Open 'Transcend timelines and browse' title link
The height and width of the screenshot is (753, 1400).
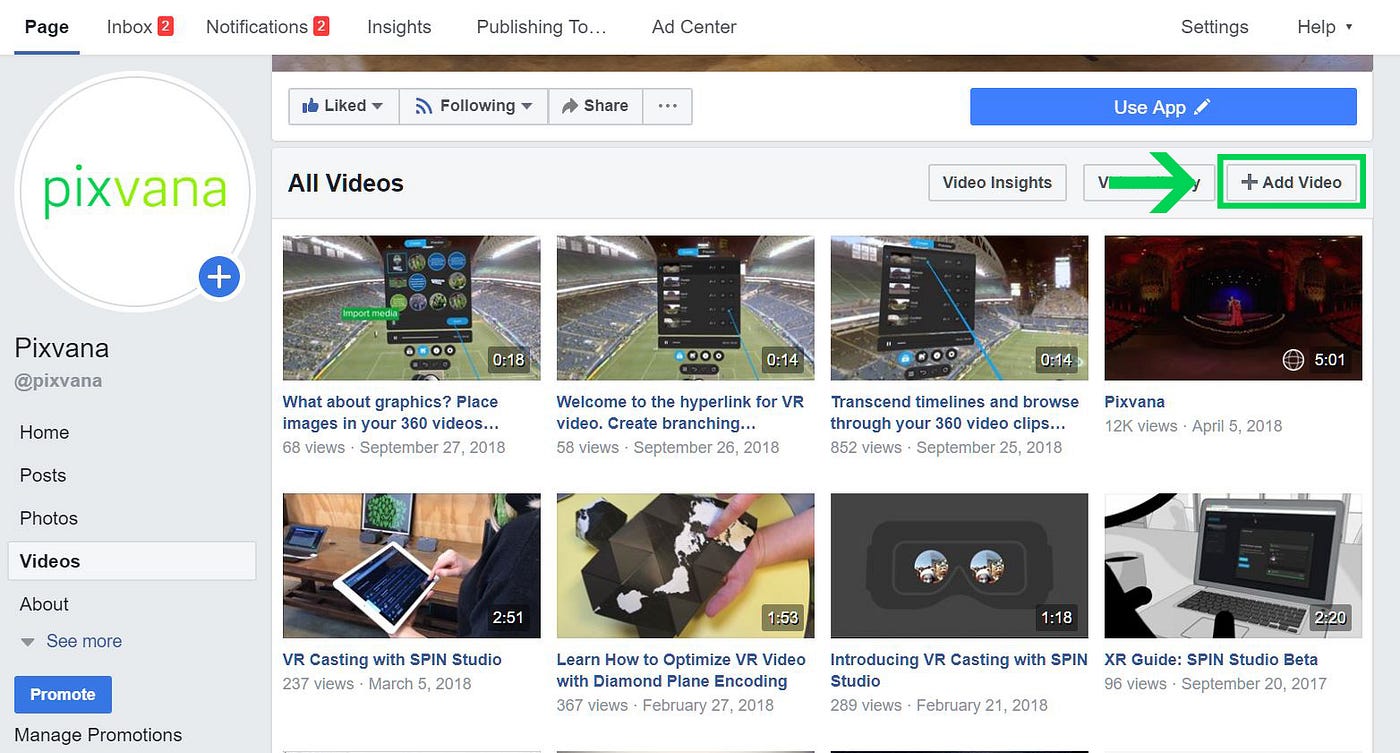[x=955, y=412]
